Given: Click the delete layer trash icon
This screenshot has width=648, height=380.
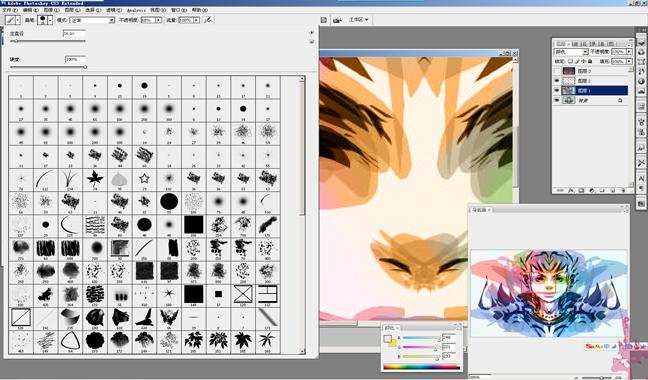Looking at the screenshot, I should [x=622, y=190].
